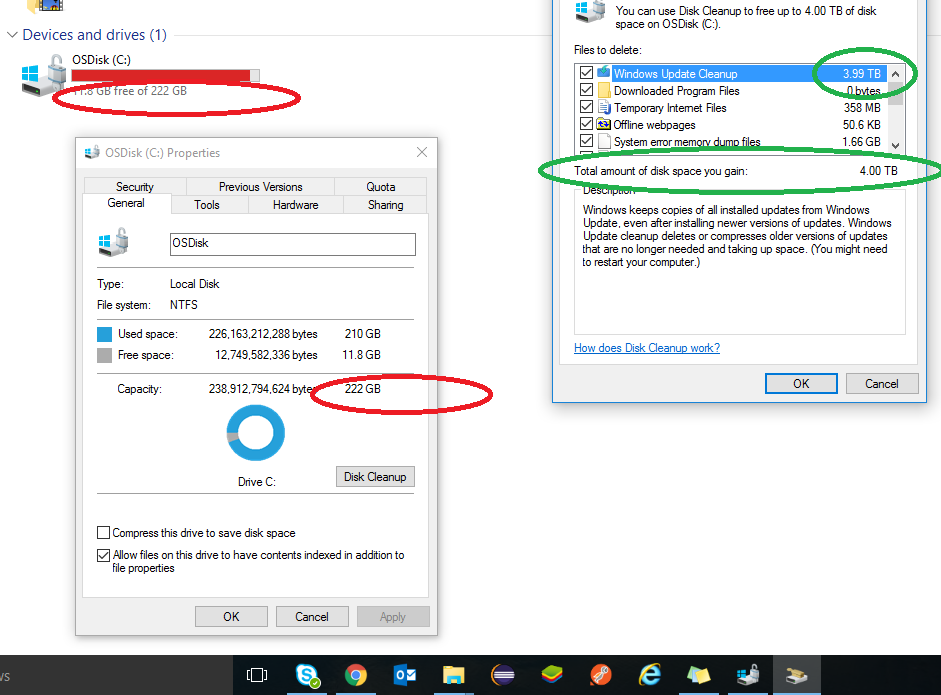Click the OSDisk drive usage bar

click(x=166, y=76)
